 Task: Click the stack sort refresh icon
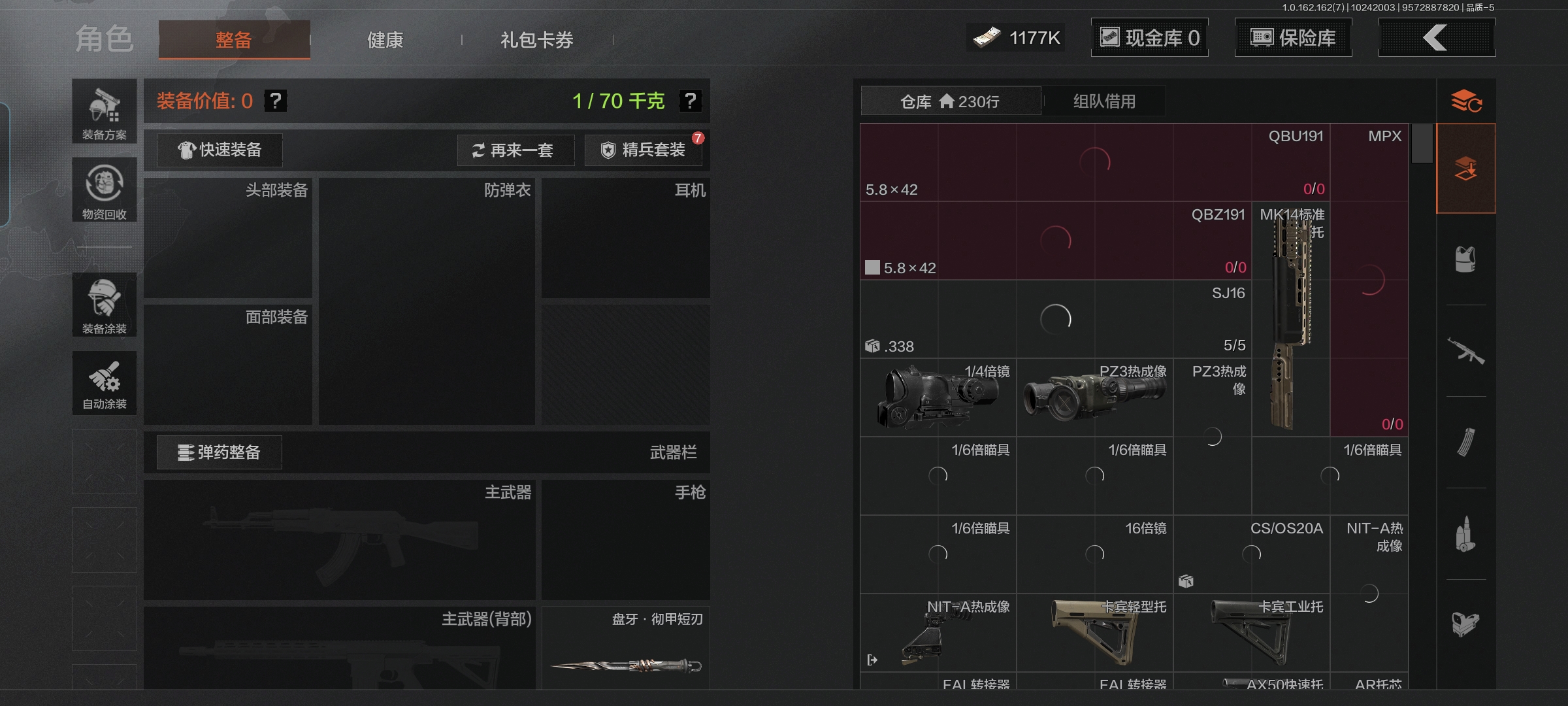coord(1466,101)
